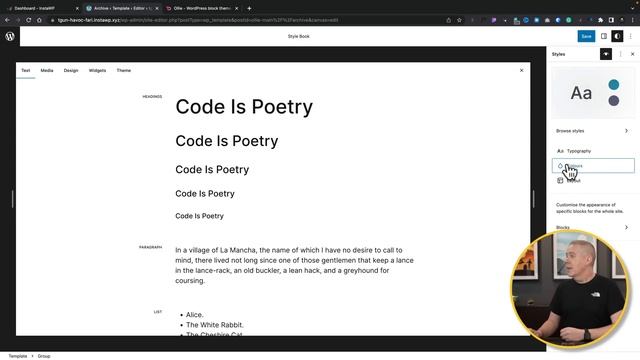Open the Chrome three-dot menu
The image size is (640, 360).
(633, 20)
